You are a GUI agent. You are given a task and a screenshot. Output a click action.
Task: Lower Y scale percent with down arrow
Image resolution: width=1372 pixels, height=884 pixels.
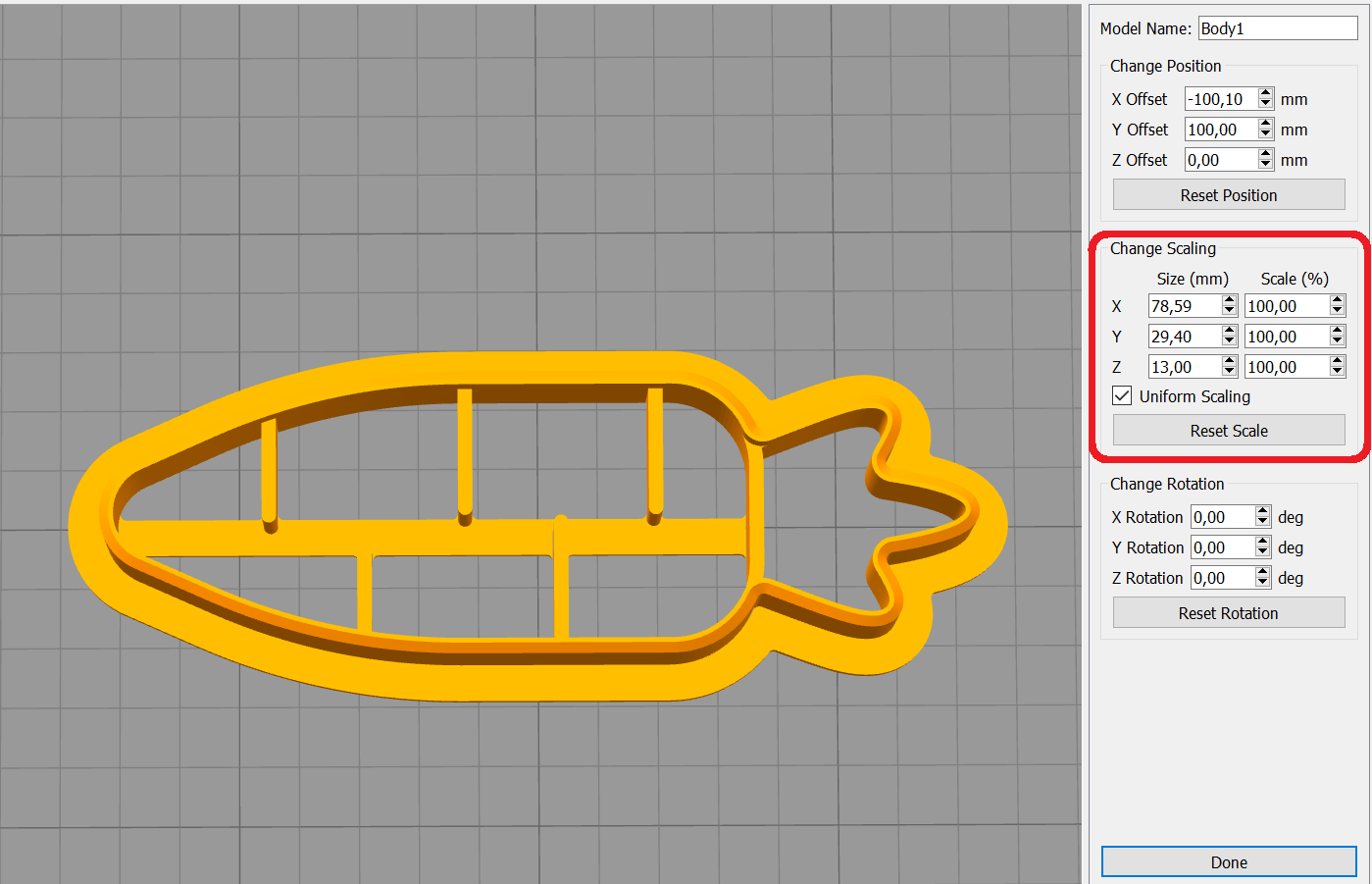pos(1338,342)
